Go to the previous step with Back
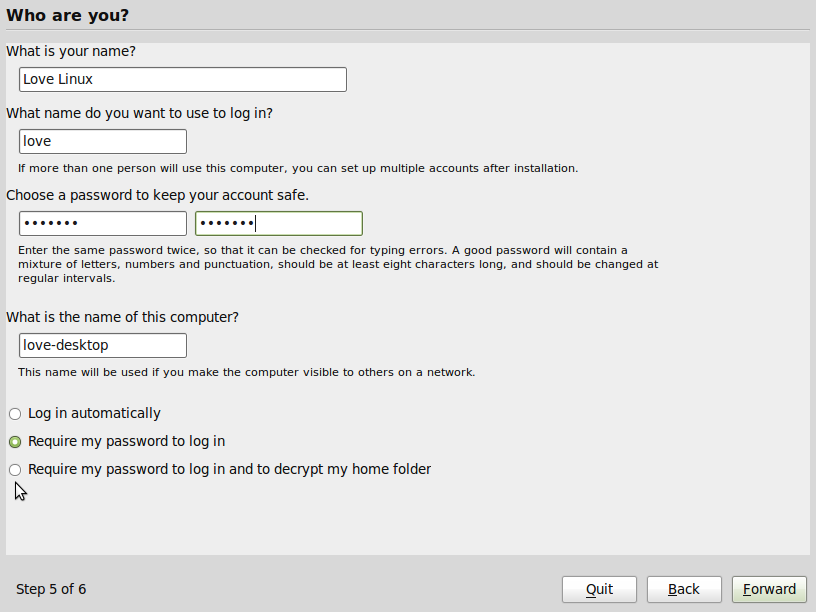816x612 pixels. tap(684, 589)
